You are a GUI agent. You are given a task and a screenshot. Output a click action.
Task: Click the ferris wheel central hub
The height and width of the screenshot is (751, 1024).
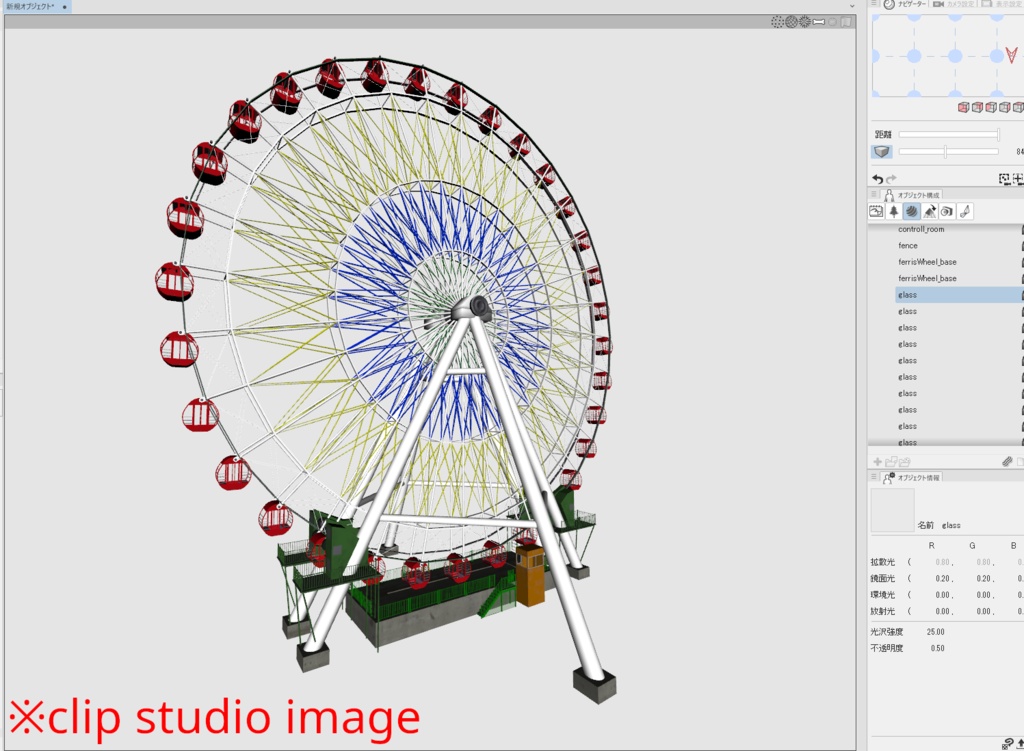(473, 308)
